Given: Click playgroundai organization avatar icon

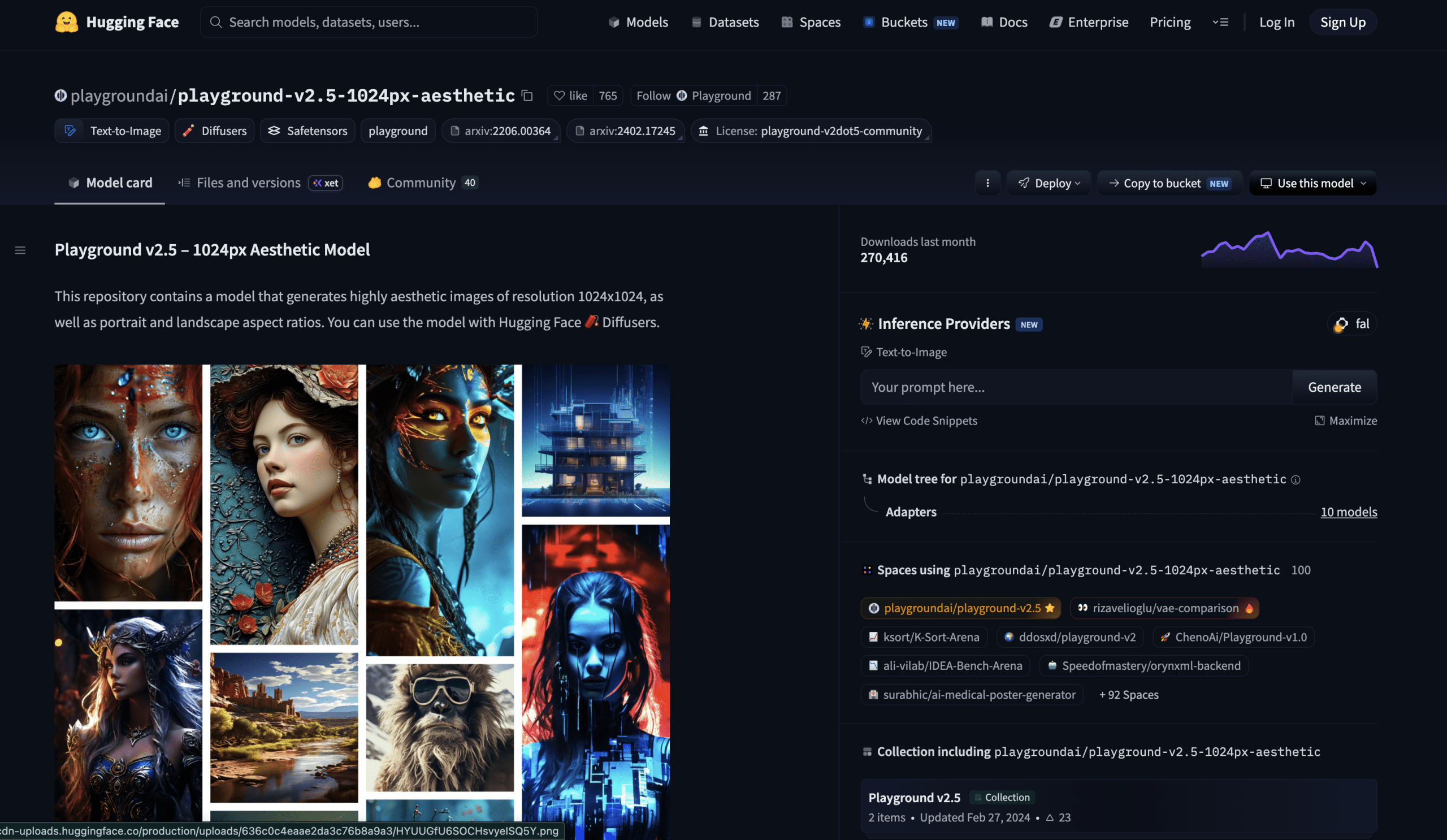Looking at the screenshot, I should 61,96.
